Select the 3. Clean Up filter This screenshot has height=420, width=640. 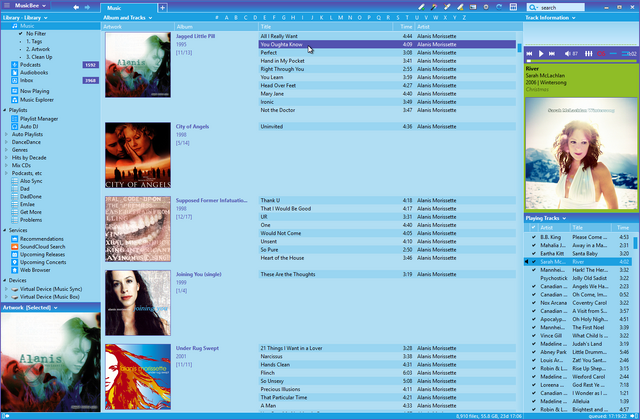tap(39, 57)
